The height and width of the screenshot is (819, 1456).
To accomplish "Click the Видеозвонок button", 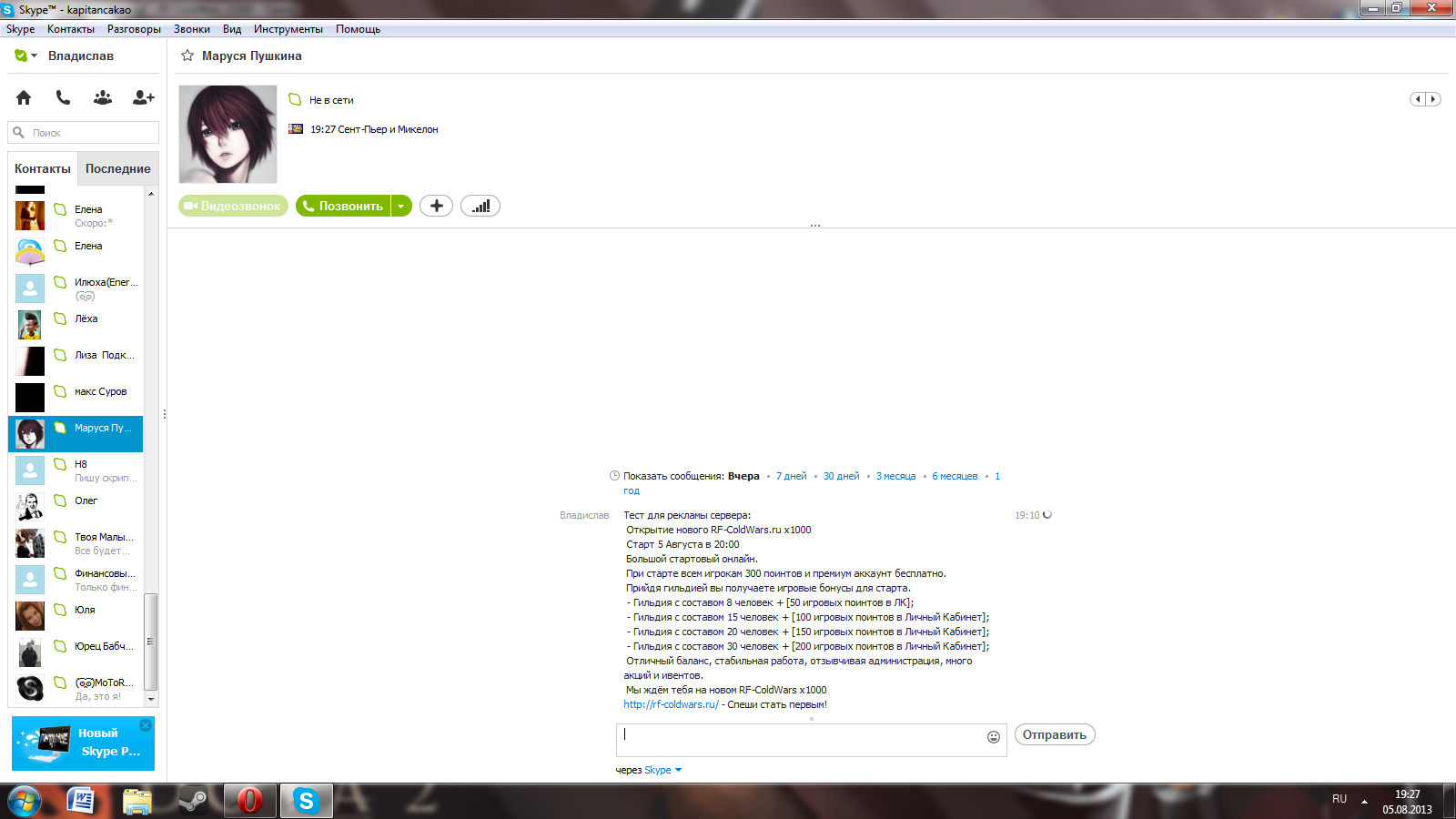I will [233, 206].
